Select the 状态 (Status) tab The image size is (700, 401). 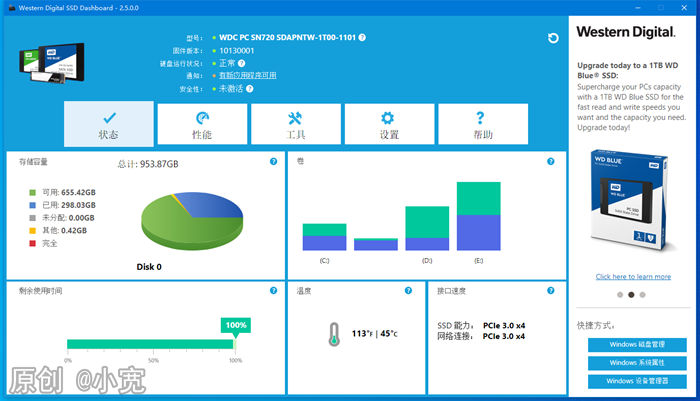click(108, 124)
